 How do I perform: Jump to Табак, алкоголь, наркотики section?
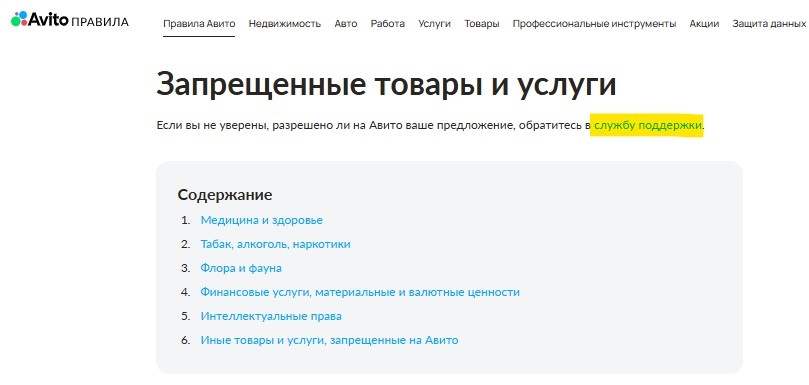(x=276, y=244)
